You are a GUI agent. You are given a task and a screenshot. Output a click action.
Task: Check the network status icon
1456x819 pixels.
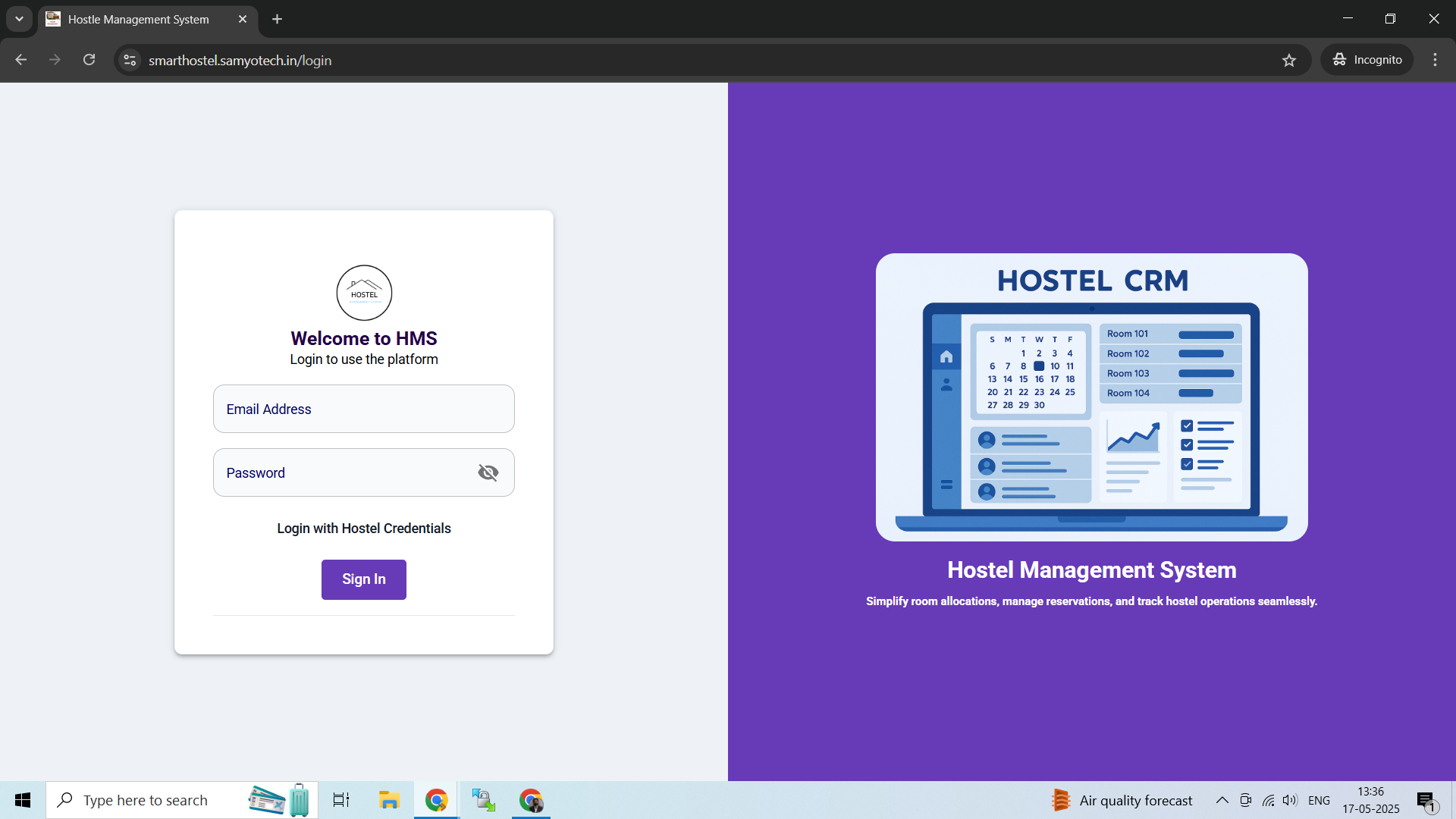[x=1269, y=800]
